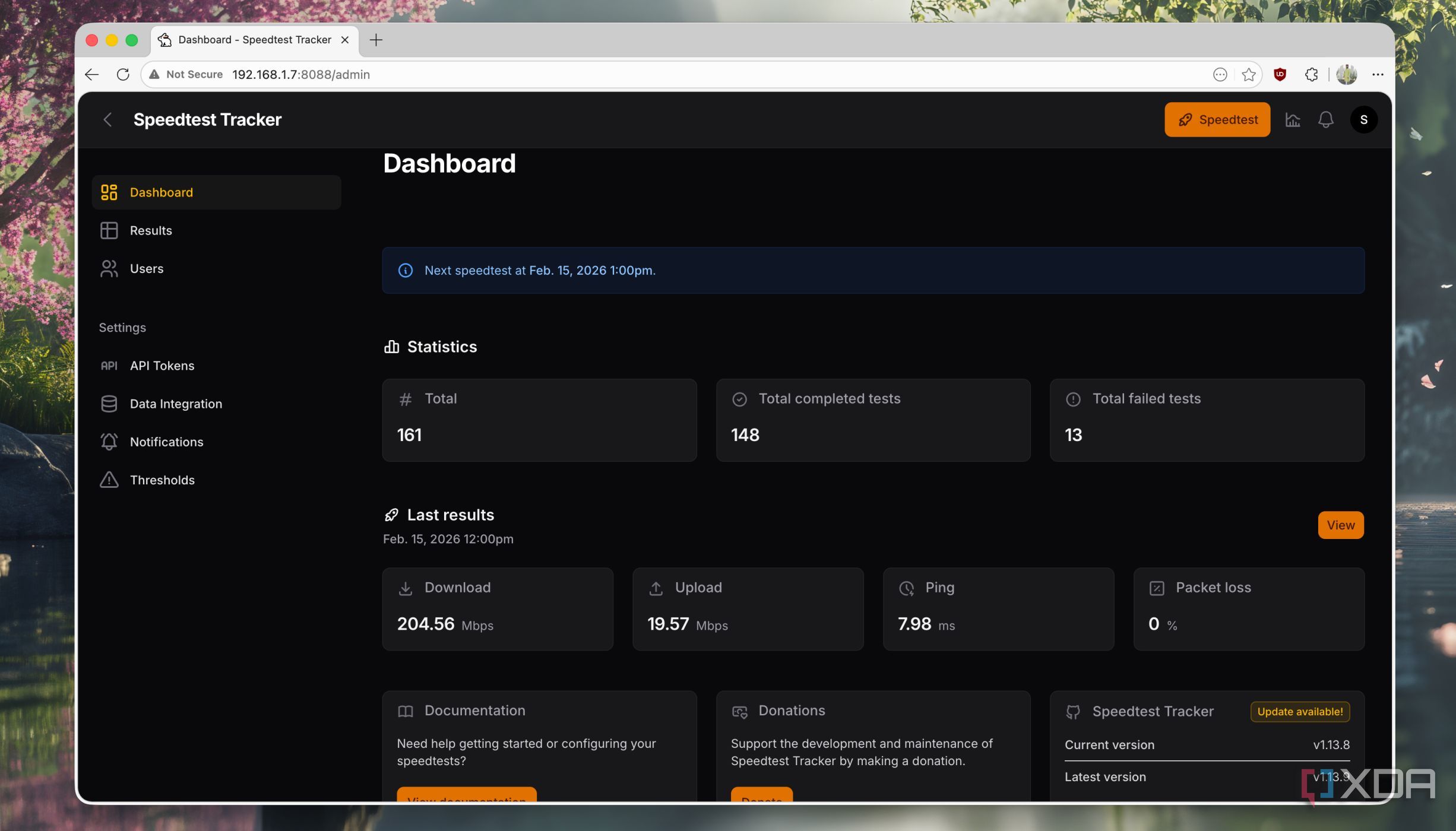Click the ringing bell icon beside Notifications
Viewport: 1456px width, 831px height.
click(x=109, y=442)
